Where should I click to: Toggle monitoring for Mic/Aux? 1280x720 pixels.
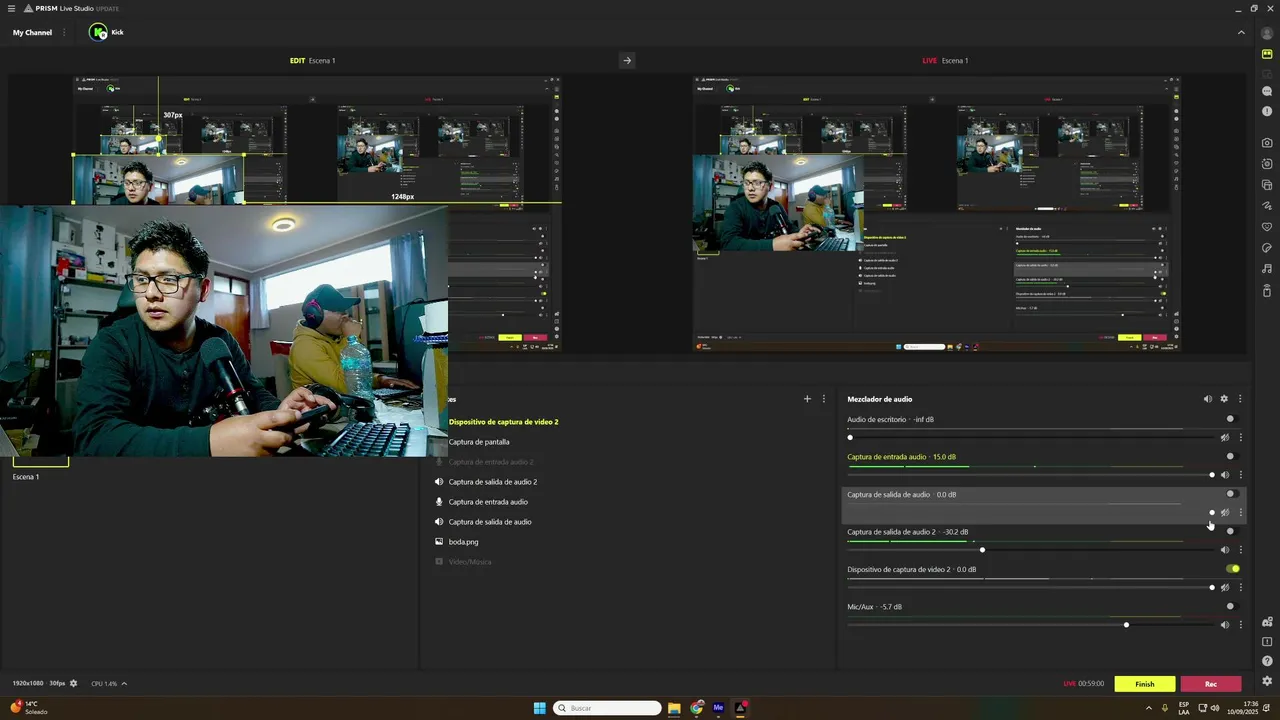pyautogui.click(x=1232, y=606)
